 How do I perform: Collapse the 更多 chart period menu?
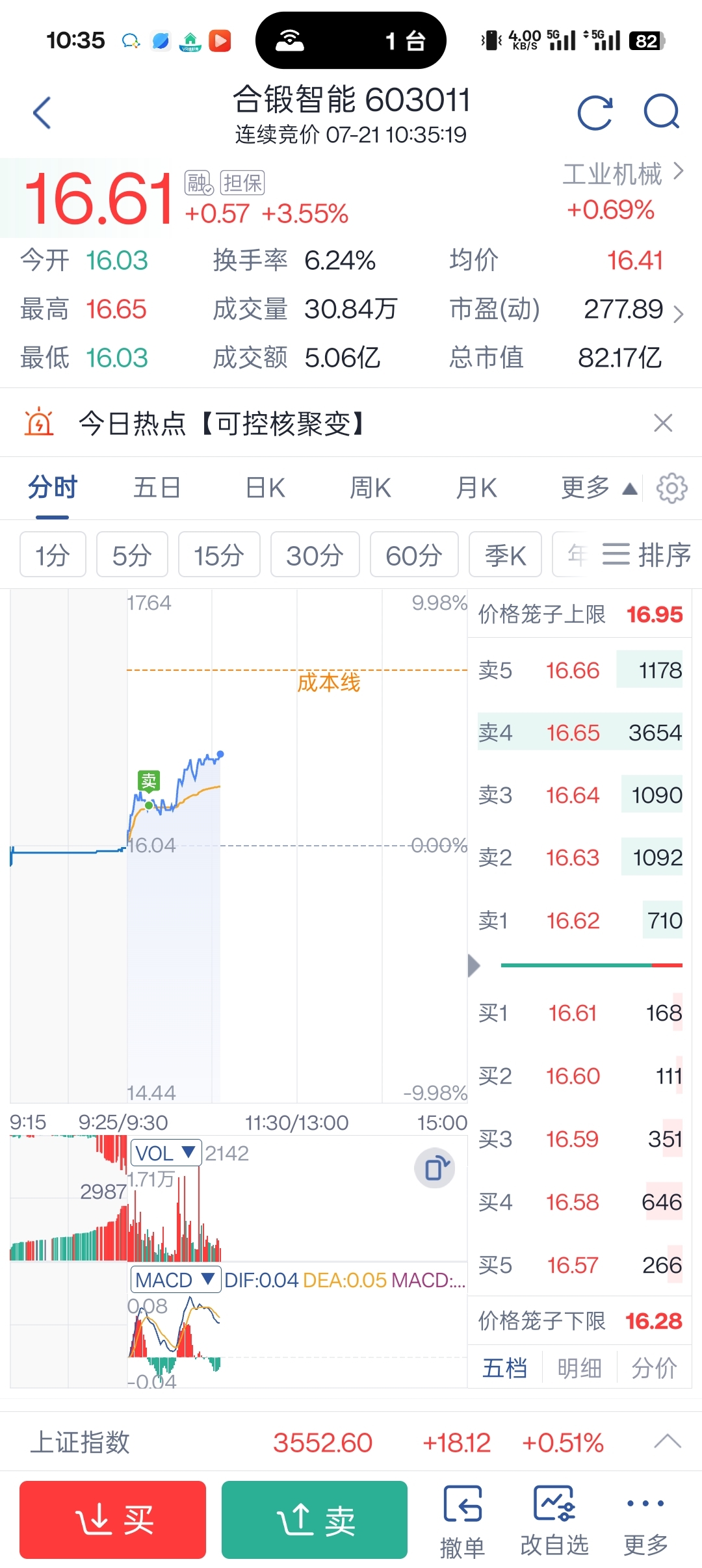pos(599,488)
